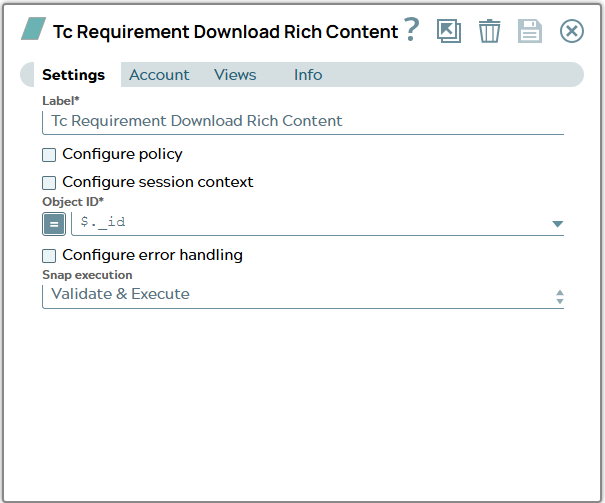The height and width of the screenshot is (503, 605).
Task: Select the dialog title text
Action: click(x=225, y=32)
